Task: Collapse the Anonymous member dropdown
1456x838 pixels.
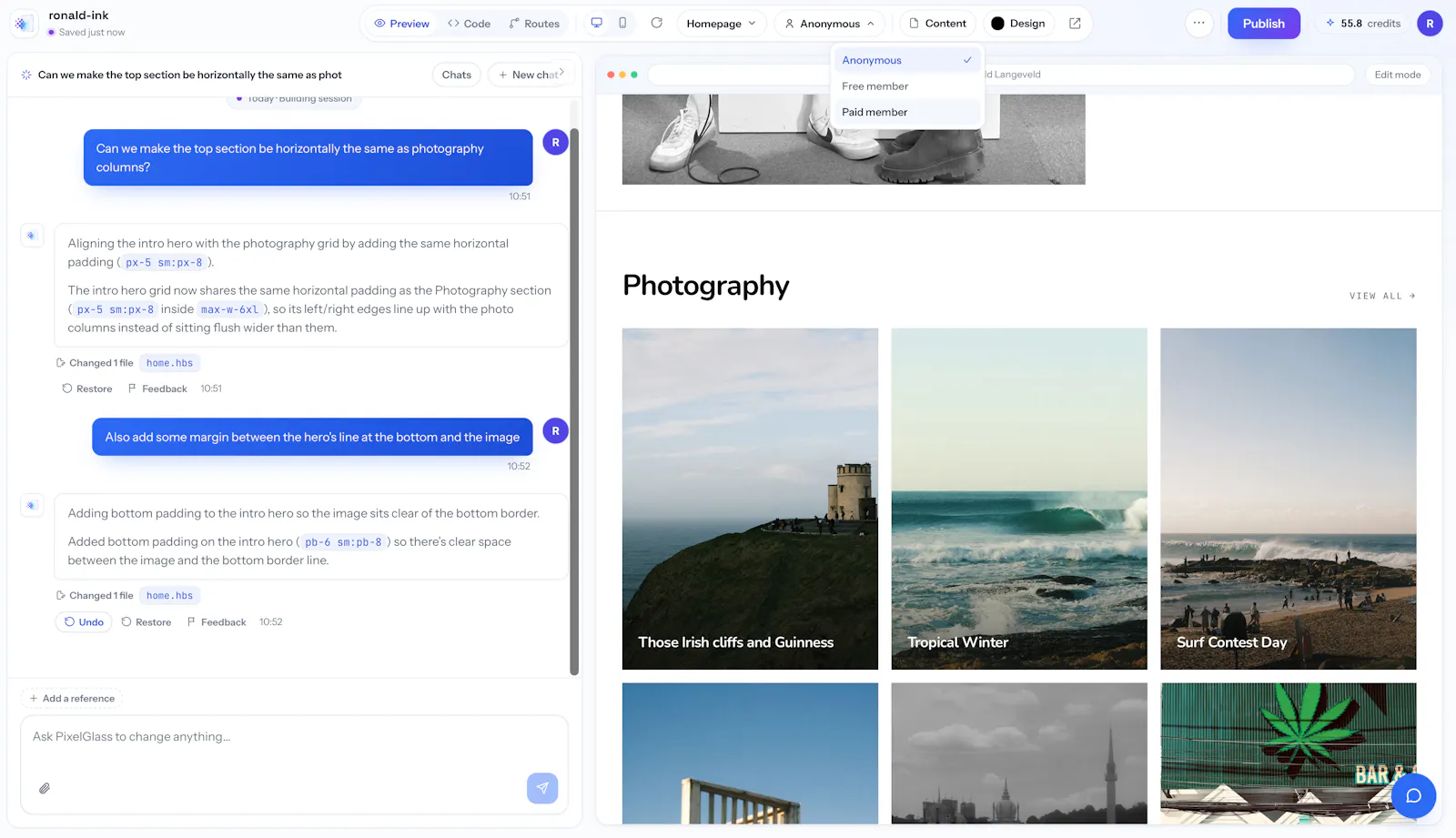Action: tap(830, 24)
